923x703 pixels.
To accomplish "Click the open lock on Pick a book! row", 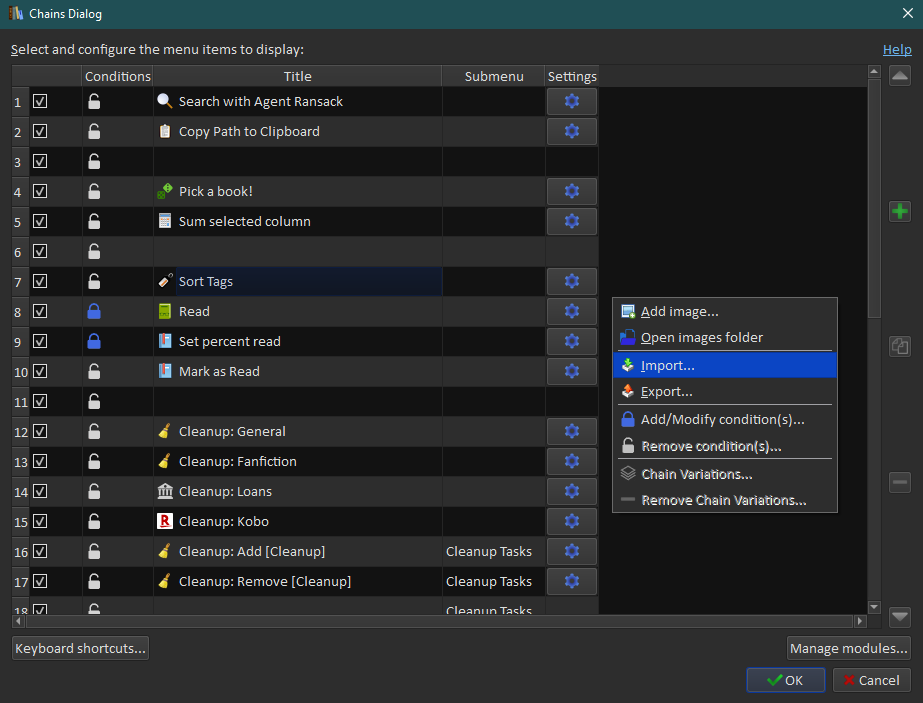I will pyautogui.click(x=94, y=192).
